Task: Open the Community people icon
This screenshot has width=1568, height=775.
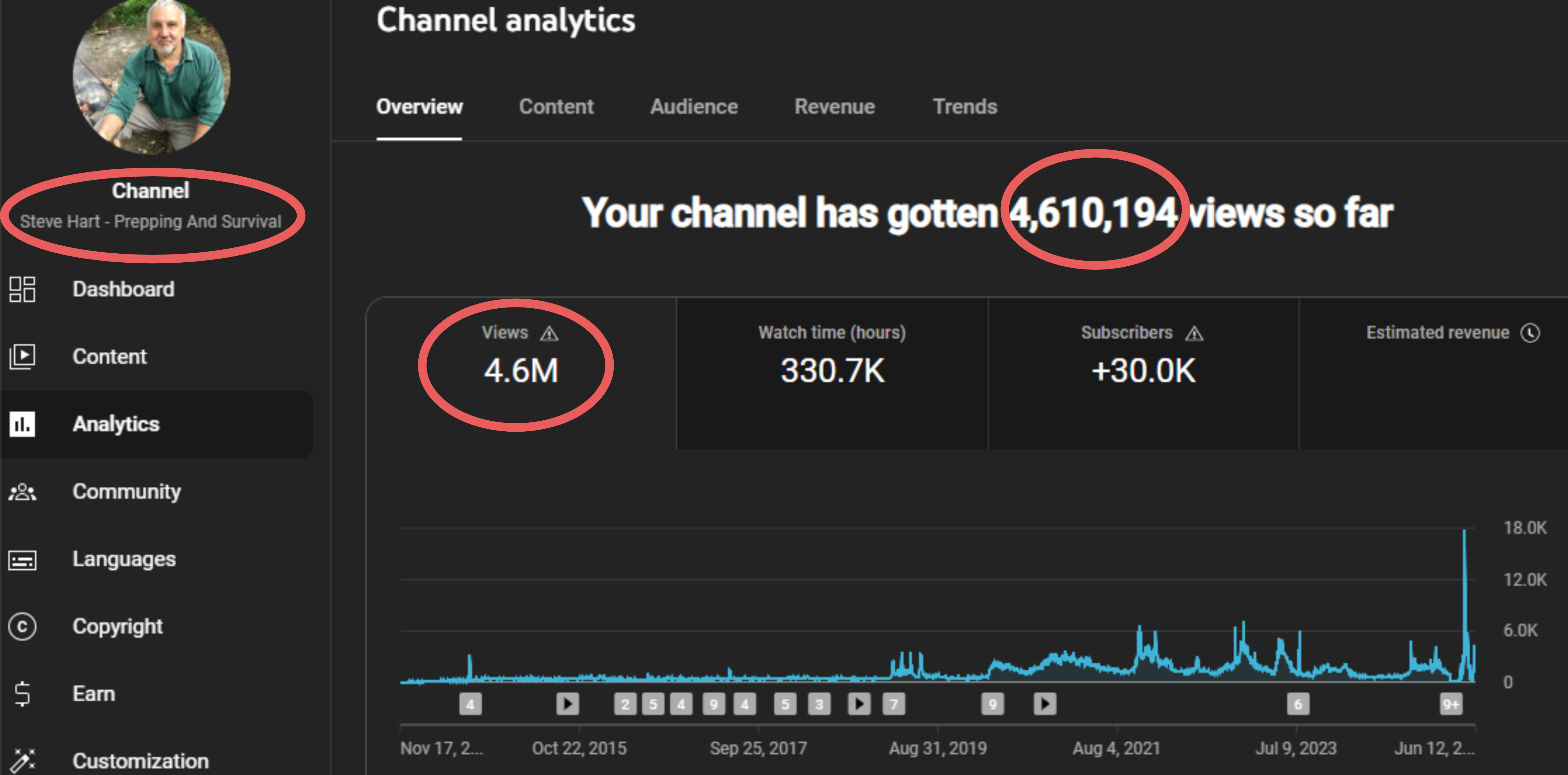Action: 23,491
